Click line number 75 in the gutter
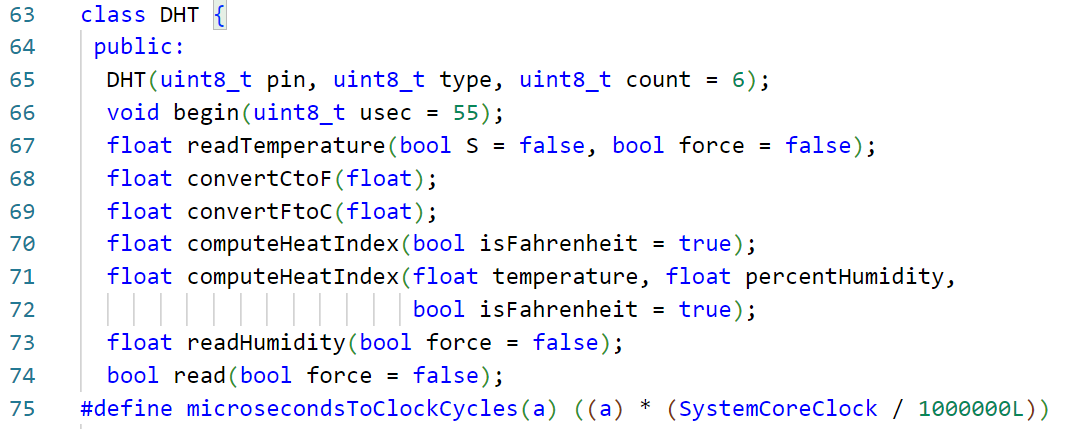Viewport: 1066px width, 429px height. pyautogui.click(x=22, y=409)
